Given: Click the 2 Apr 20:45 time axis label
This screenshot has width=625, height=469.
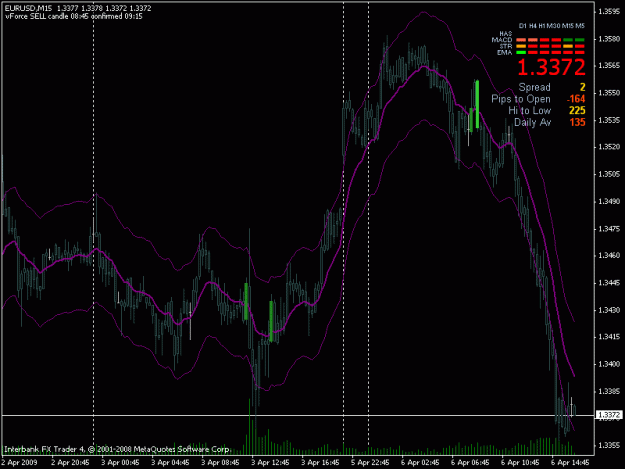Looking at the screenshot, I should 70,463.
